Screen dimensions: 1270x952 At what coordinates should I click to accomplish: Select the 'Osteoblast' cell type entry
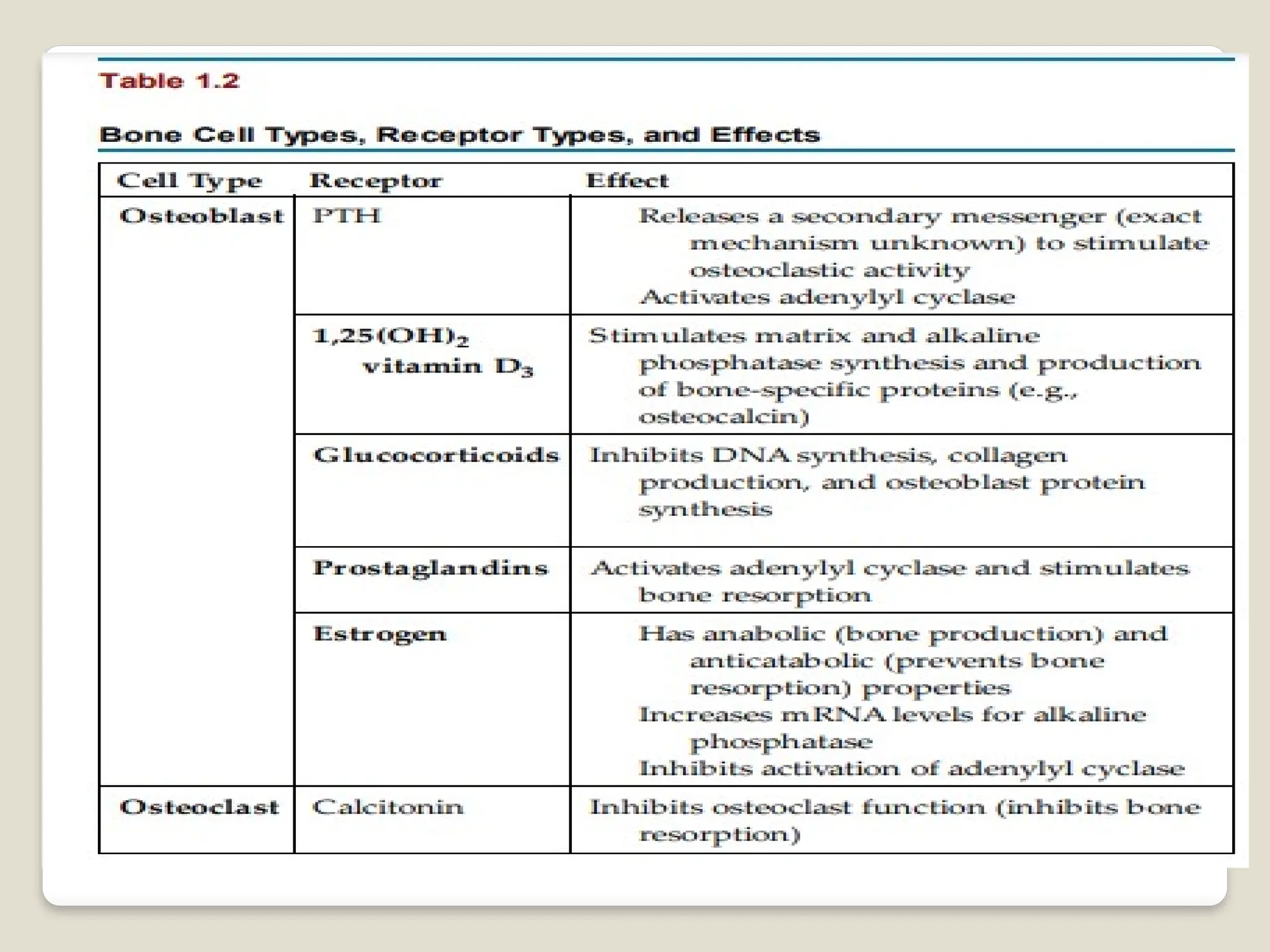click(x=202, y=216)
